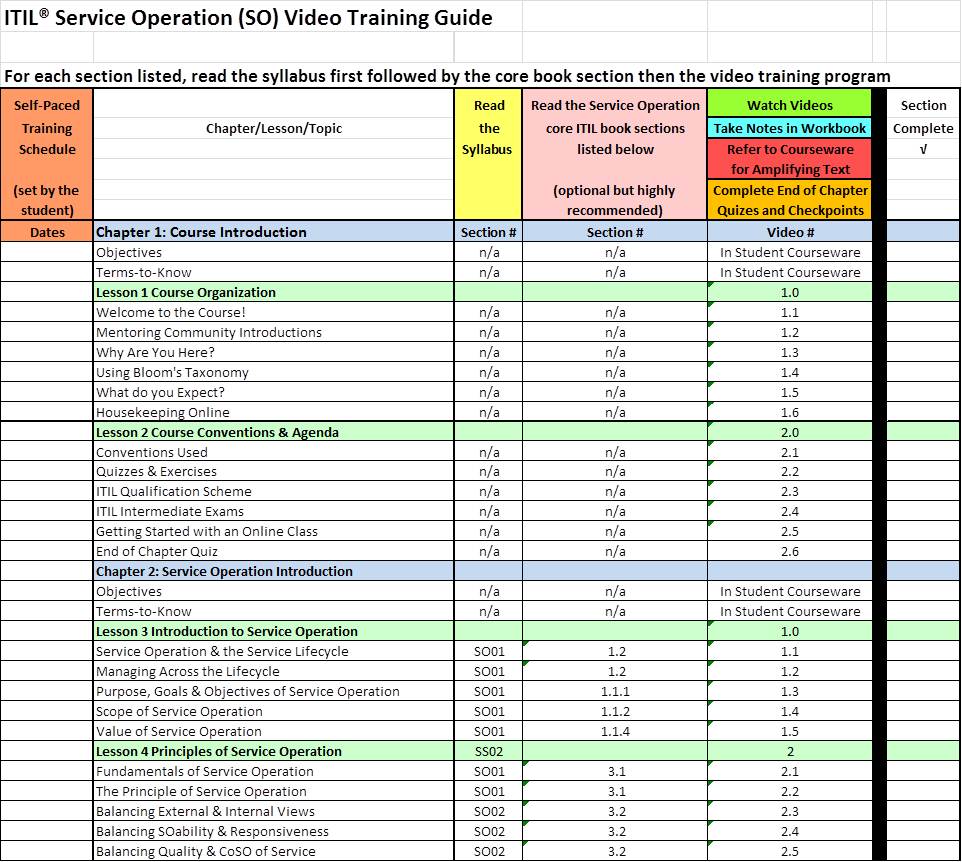Select the 'Welcome to the Course!' topic

coord(274,312)
